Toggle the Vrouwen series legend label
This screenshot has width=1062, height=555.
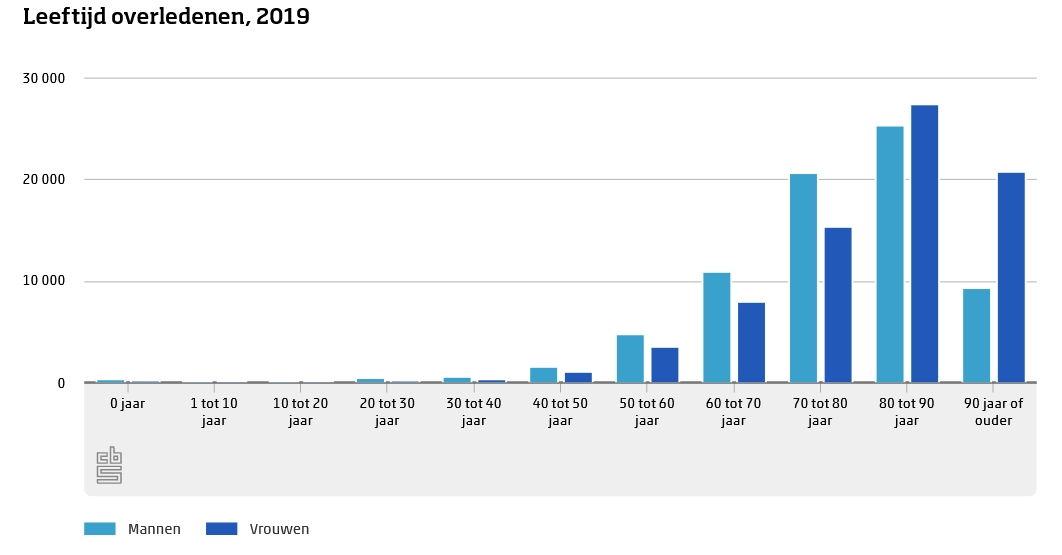point(278,529)
